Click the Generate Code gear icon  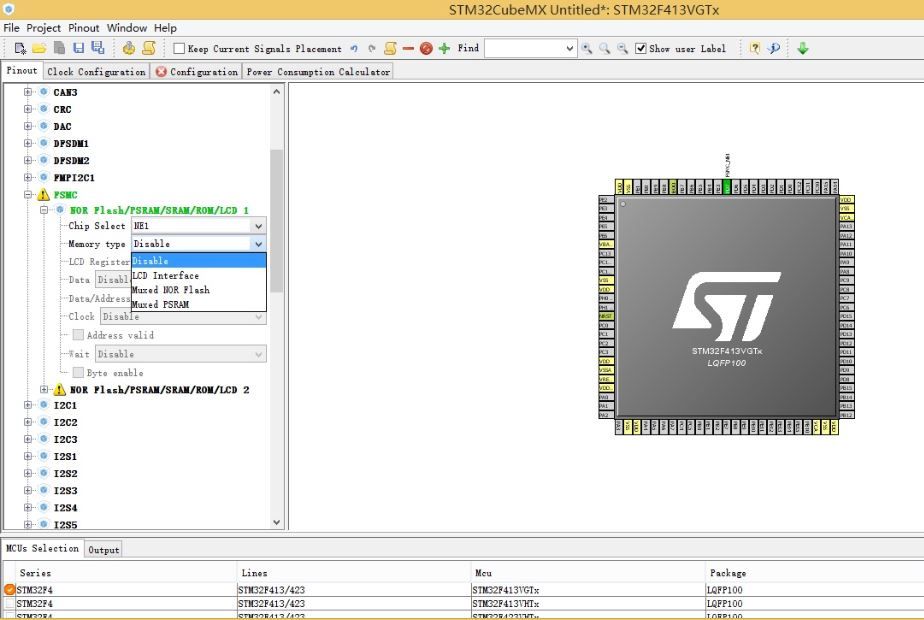128,48
